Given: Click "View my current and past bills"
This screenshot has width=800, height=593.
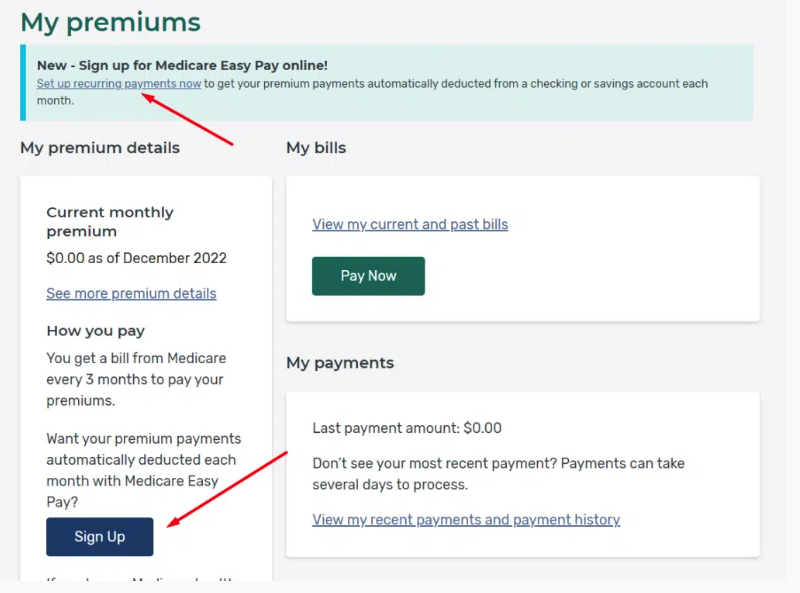Looking at the screenshot, I should [x=410, y=224].
